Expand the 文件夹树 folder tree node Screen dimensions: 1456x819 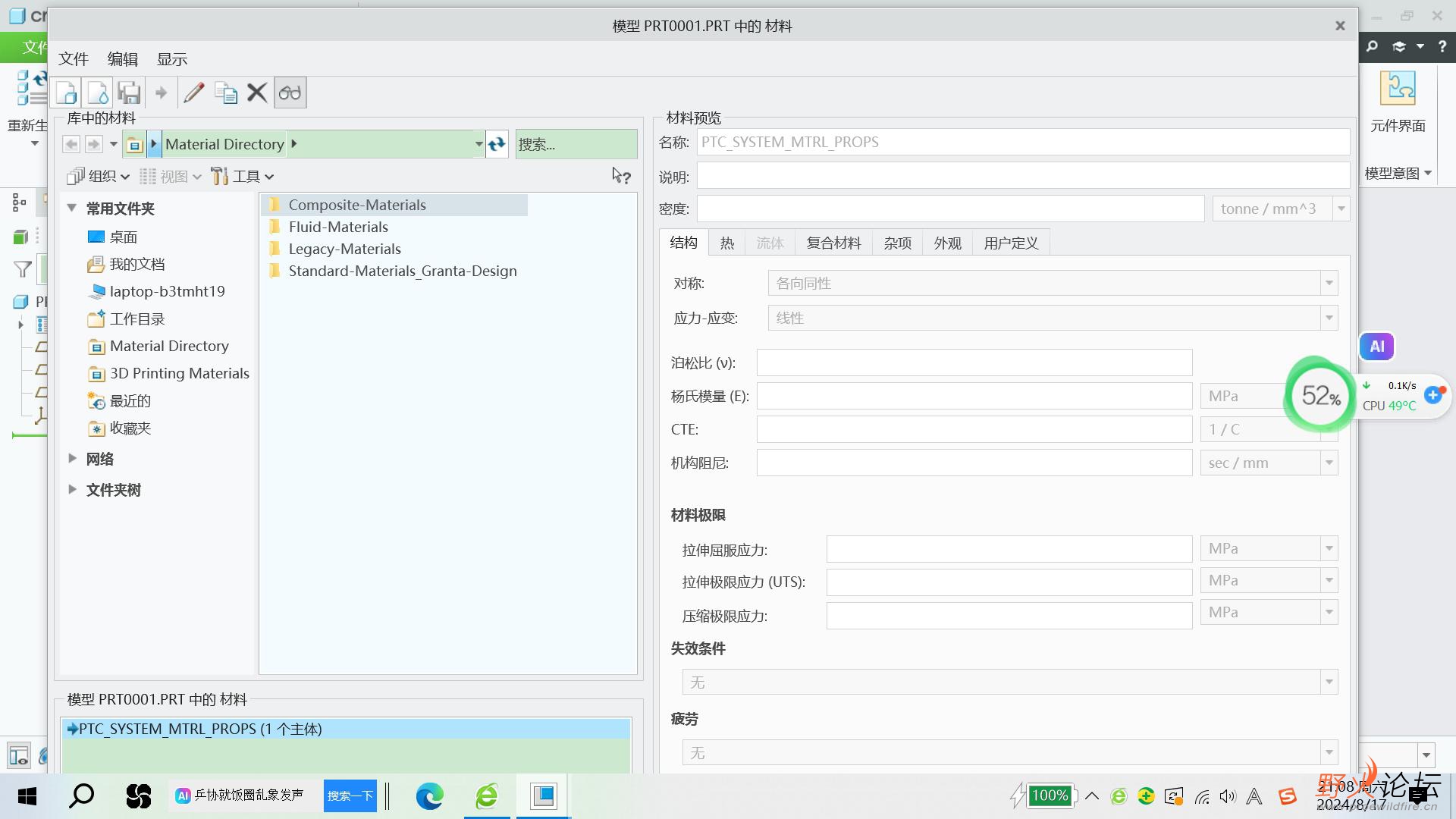(72, 489)
